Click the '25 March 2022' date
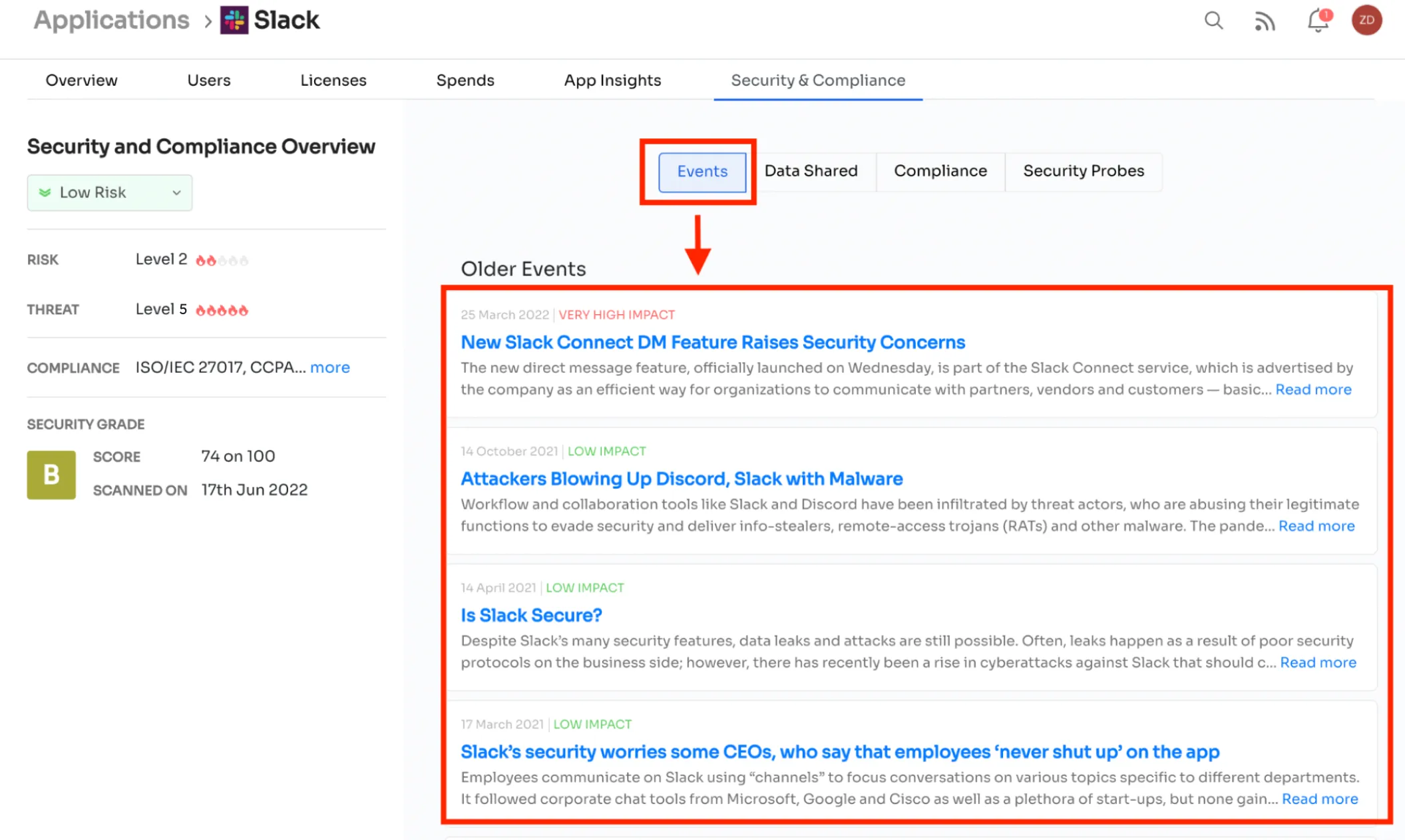 504,315
